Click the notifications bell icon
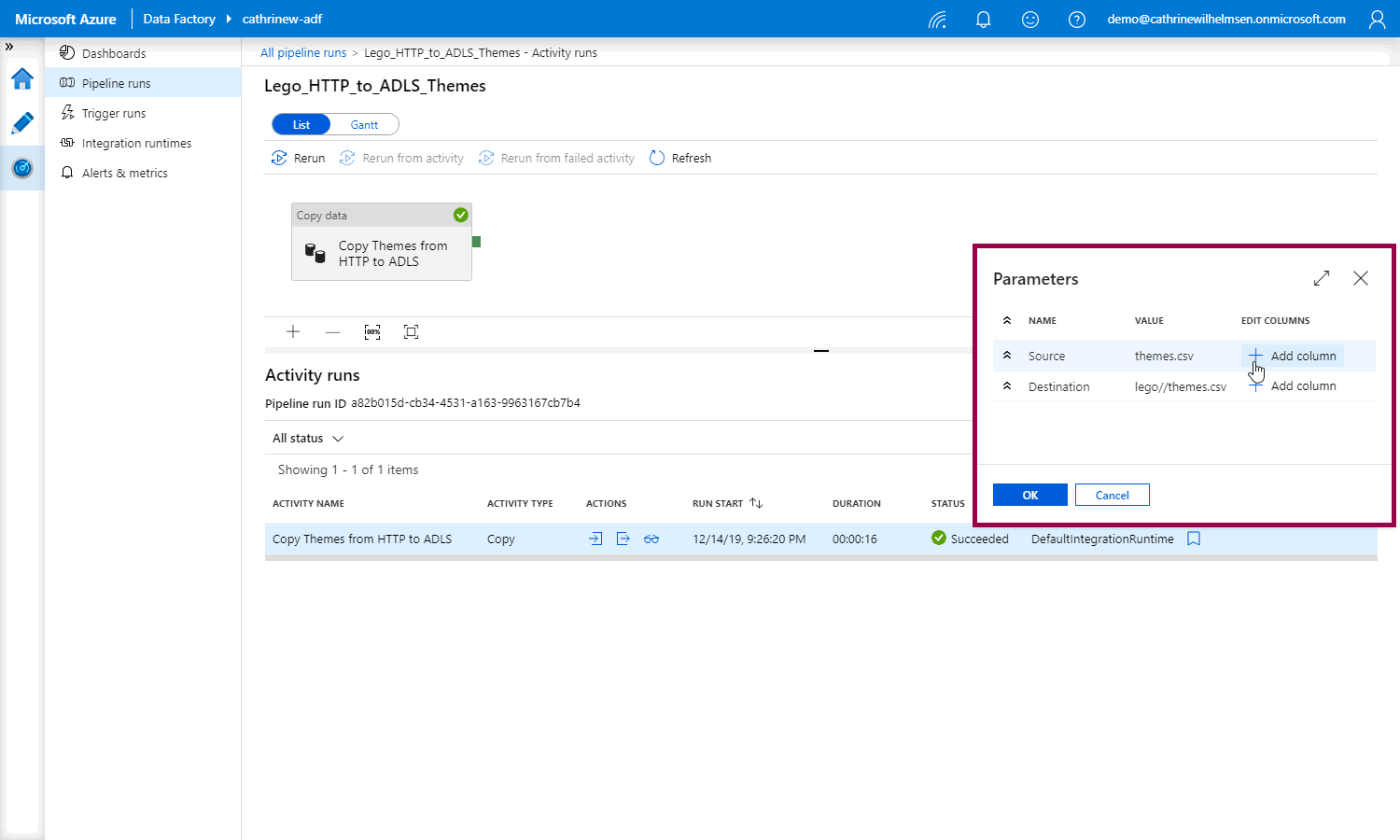1400x840 pixels. [x=983, y=20]
